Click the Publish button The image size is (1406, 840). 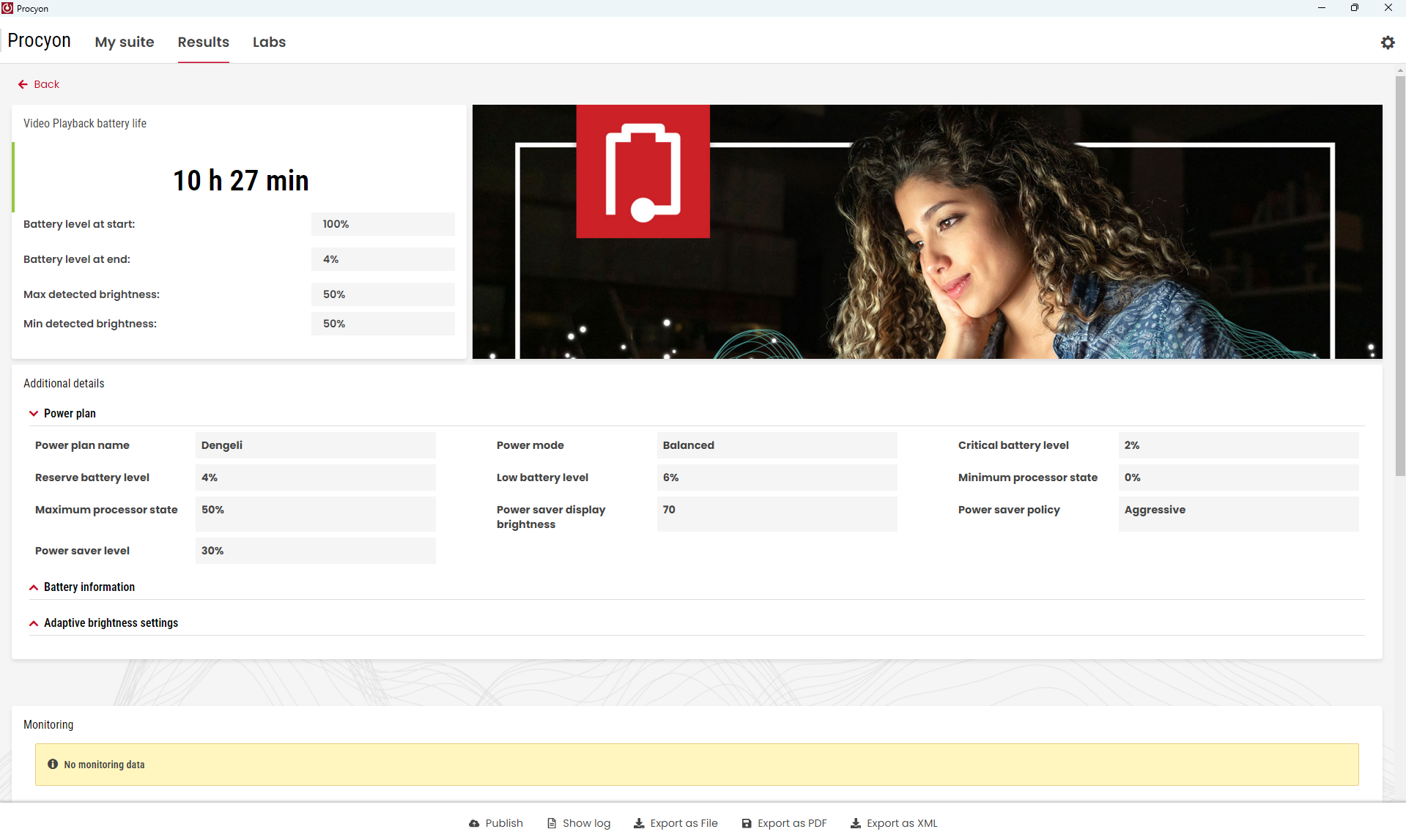coord(496,823)
